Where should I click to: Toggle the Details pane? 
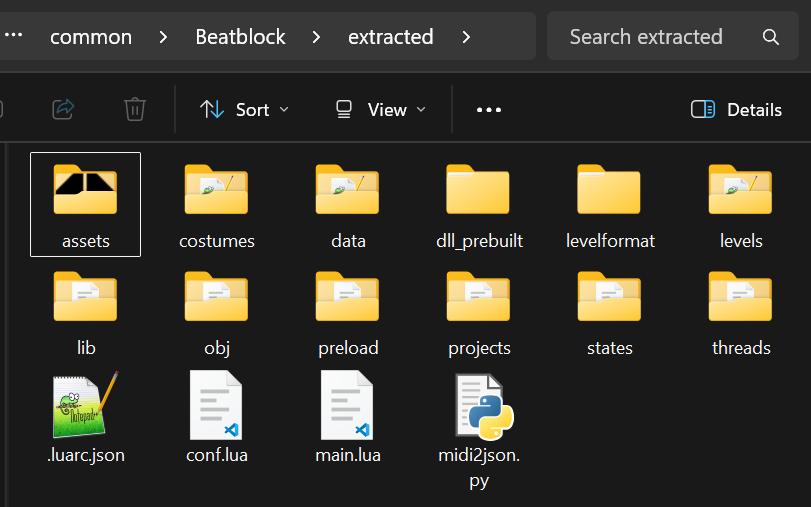tap(736, 110)
